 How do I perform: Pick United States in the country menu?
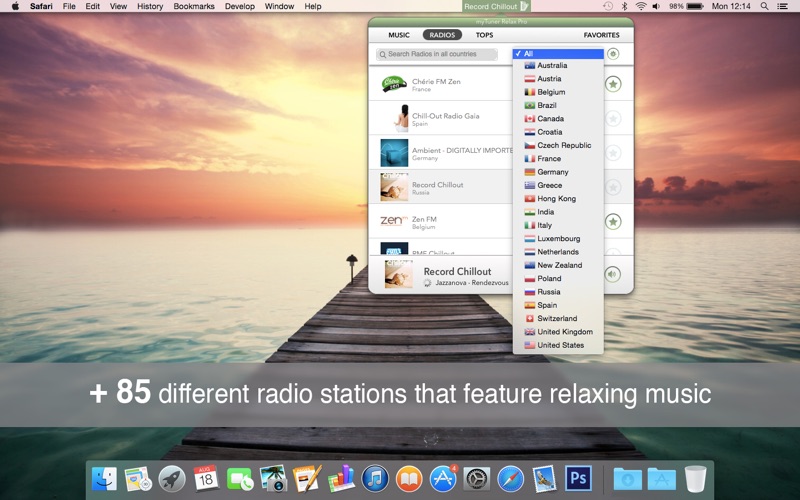(558, 345)
